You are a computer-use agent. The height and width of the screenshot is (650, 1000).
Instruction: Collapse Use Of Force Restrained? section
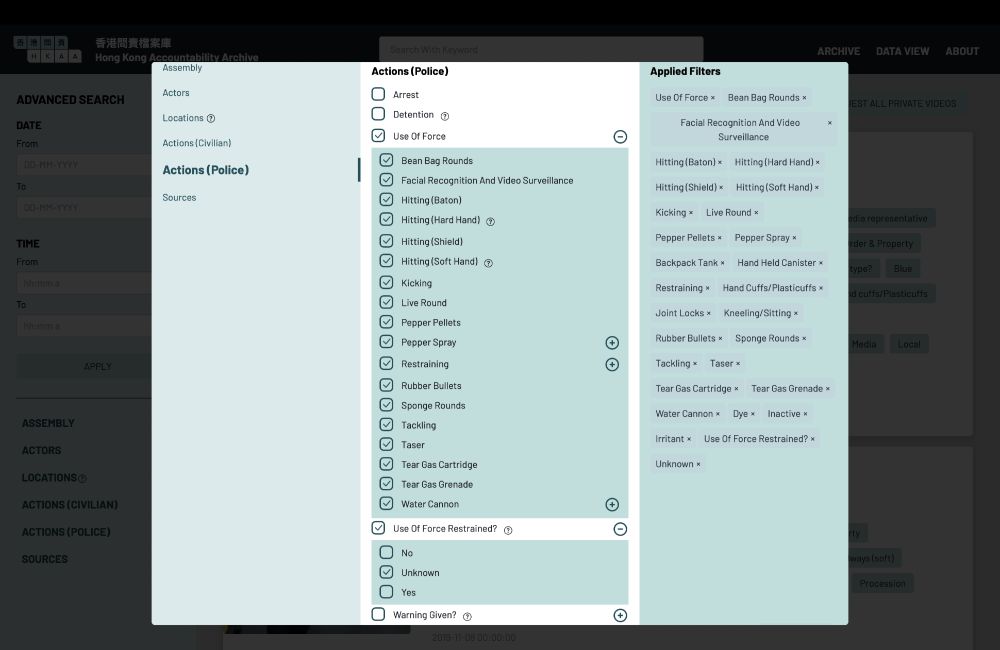(x=620, y=529)
